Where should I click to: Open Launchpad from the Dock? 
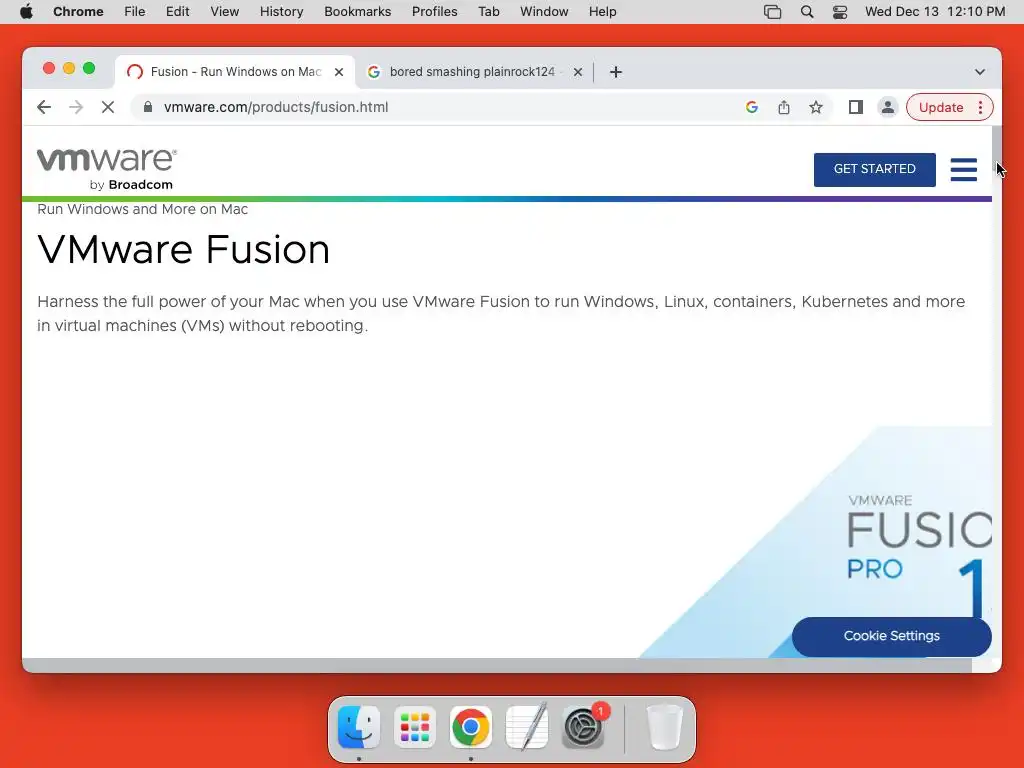coord(415,727)
